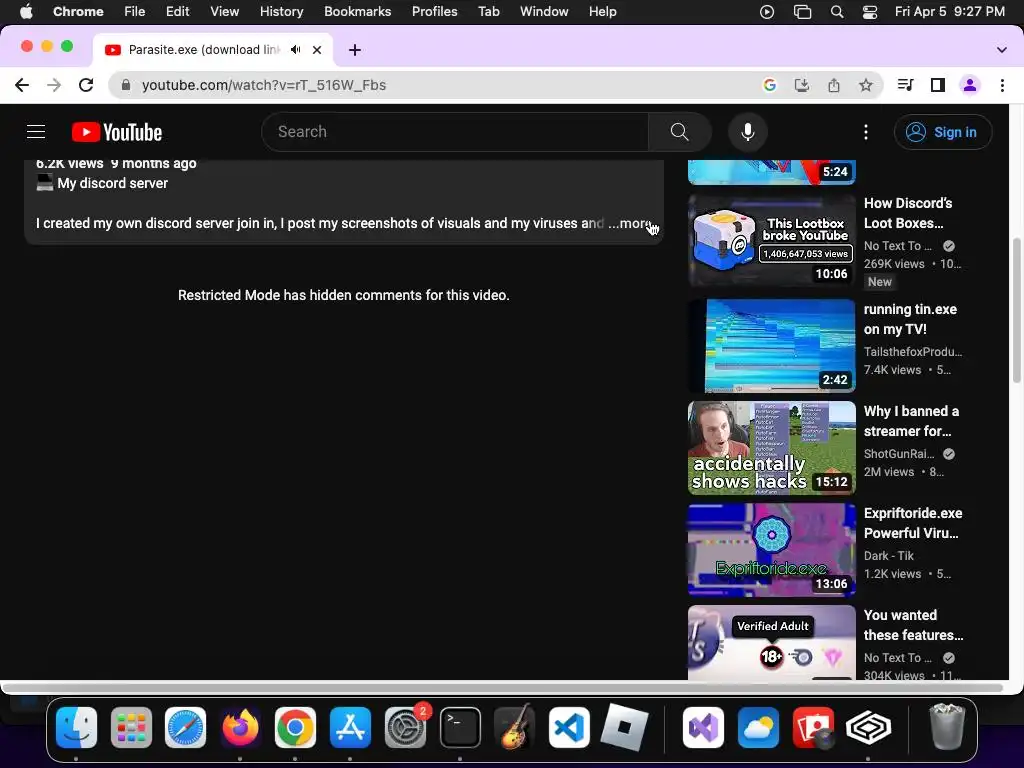Open System Settings from the Dock
This screenshot has width=1024, height=768.
[406, 728]
